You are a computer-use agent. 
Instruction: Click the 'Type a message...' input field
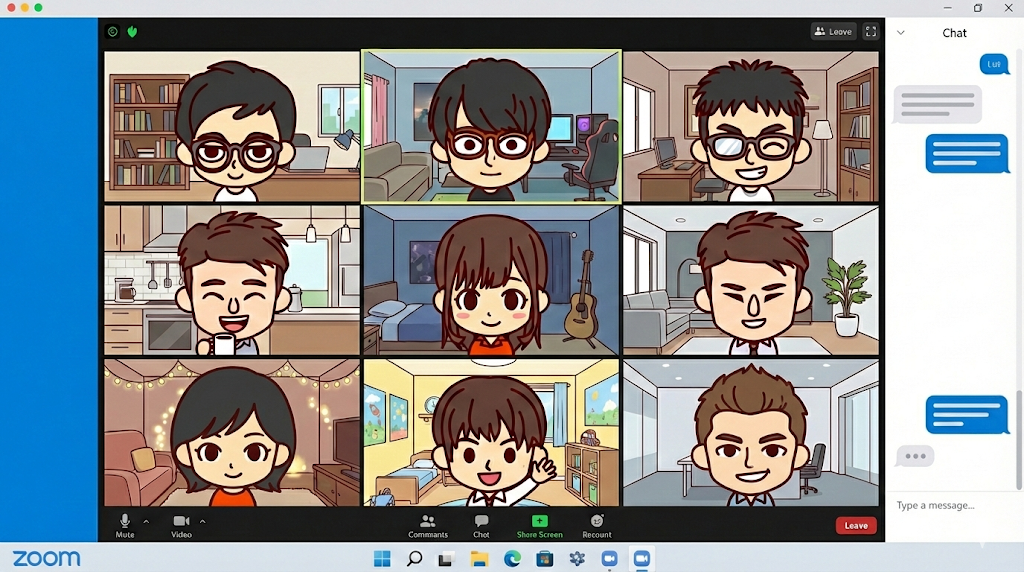(x=950, y=506)
